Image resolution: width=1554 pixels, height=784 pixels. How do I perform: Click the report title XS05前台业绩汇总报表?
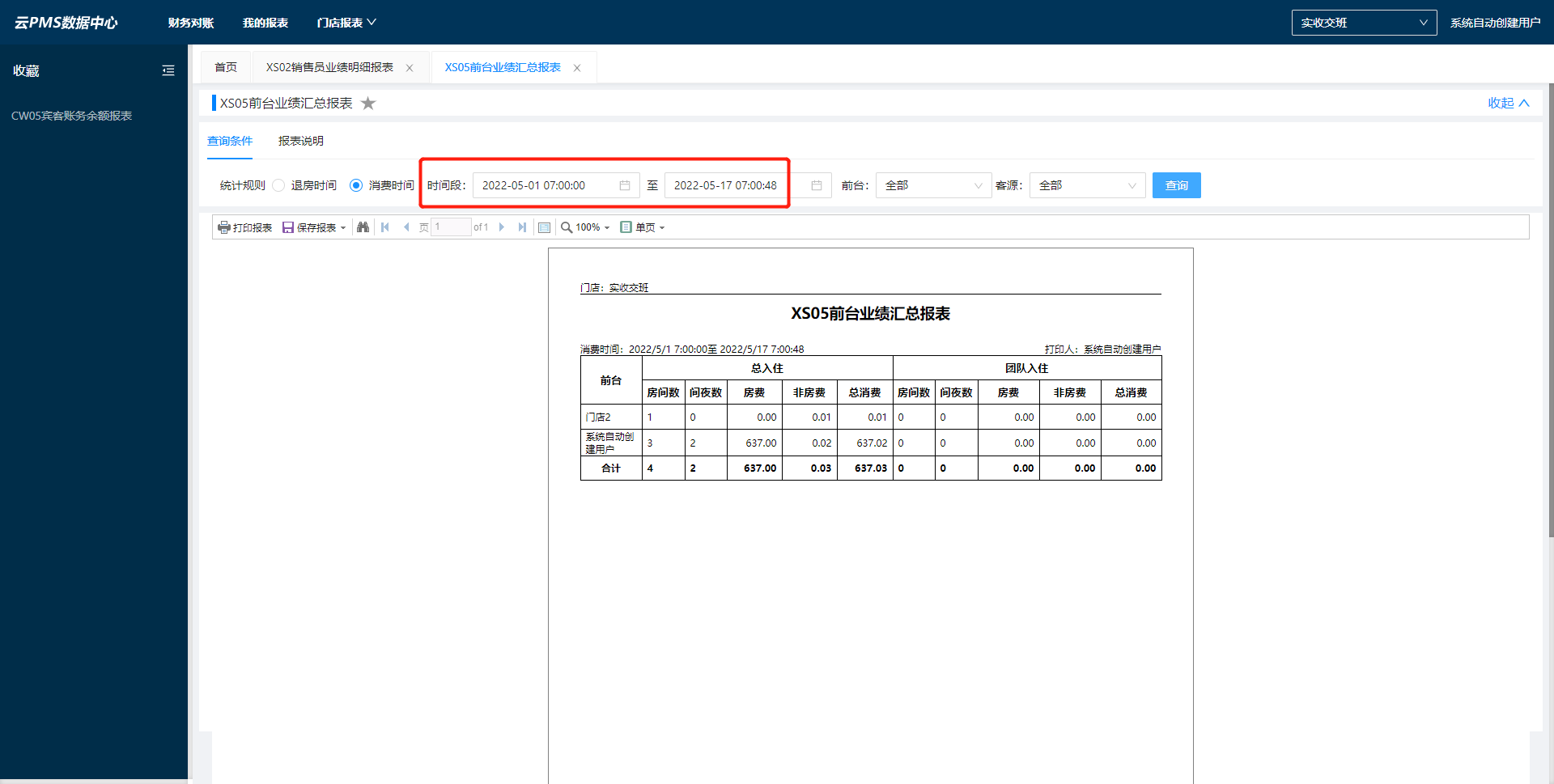[870, 314]
